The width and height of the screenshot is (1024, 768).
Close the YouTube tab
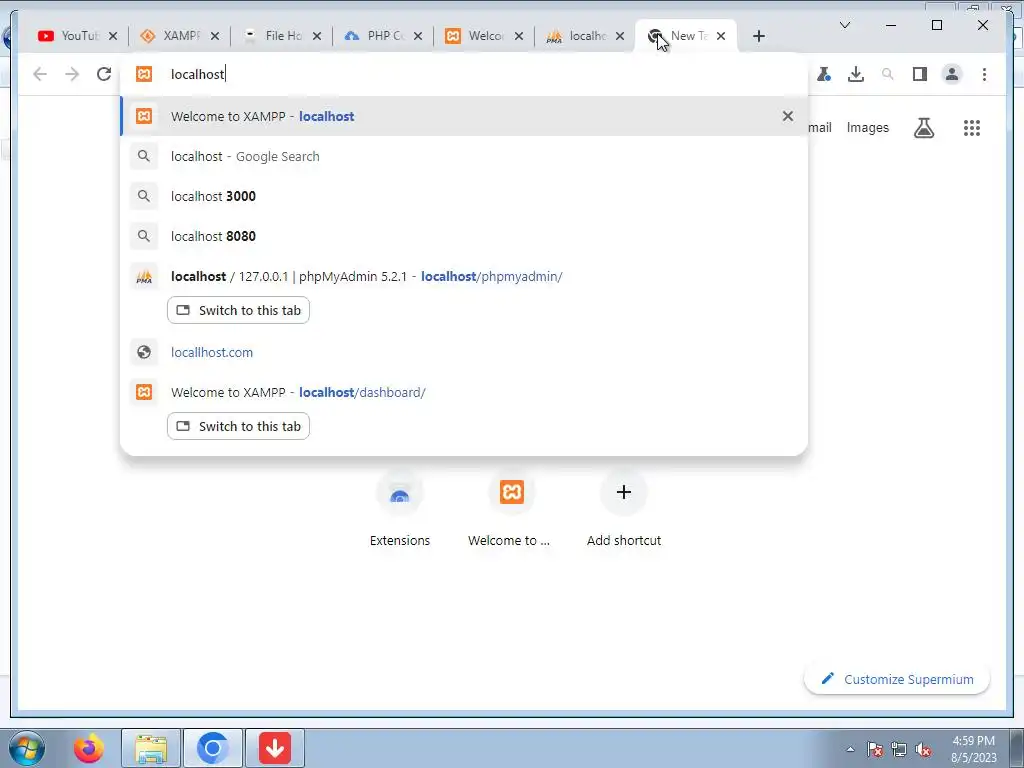pyautogui.click(x=113, y=36)
